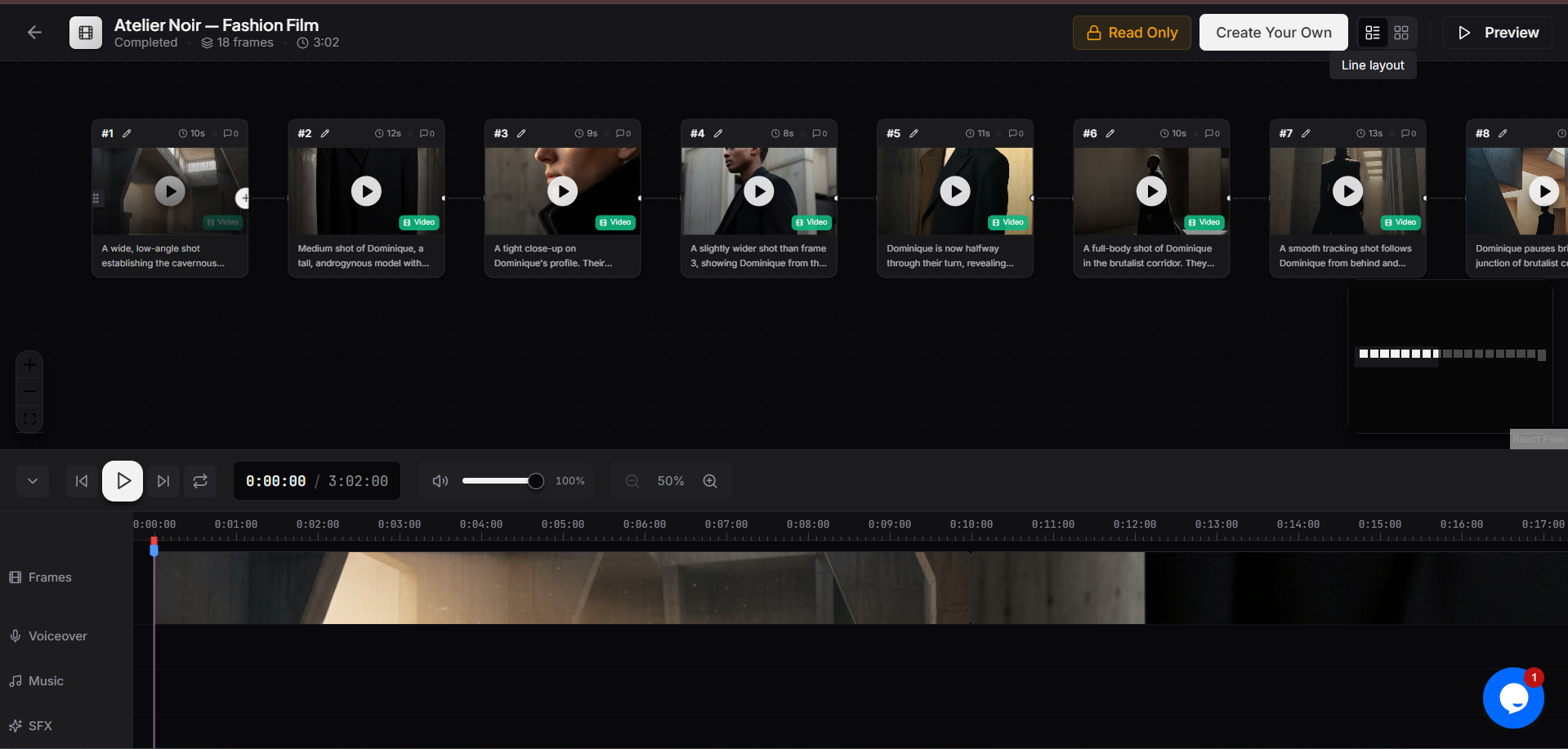This screenshot has width=1568, height=749.
Task: Click the volume slider handle
Action: click(535, 481)
